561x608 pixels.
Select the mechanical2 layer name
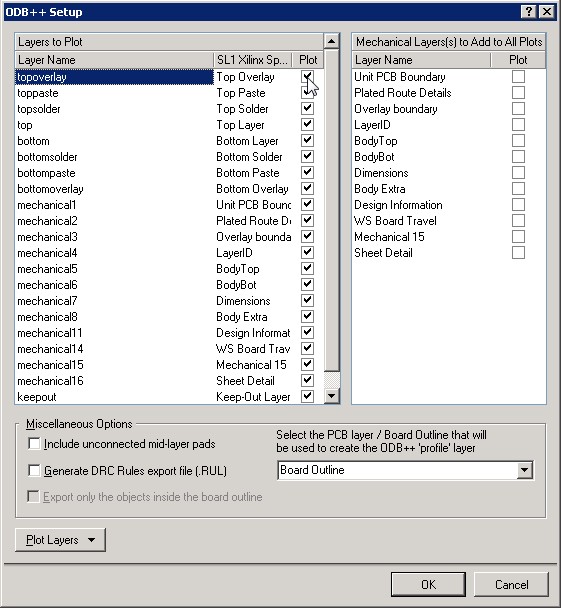coord(47,221)
